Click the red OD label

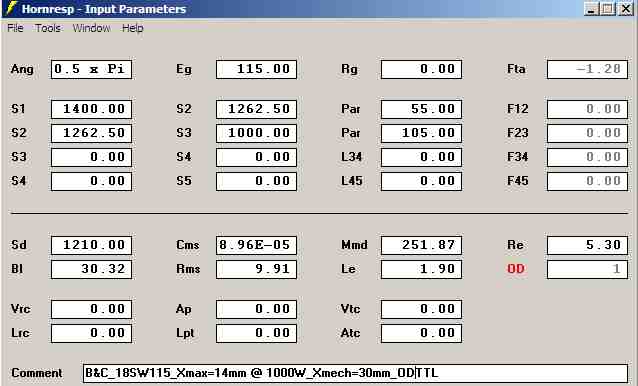pos(516,269)
